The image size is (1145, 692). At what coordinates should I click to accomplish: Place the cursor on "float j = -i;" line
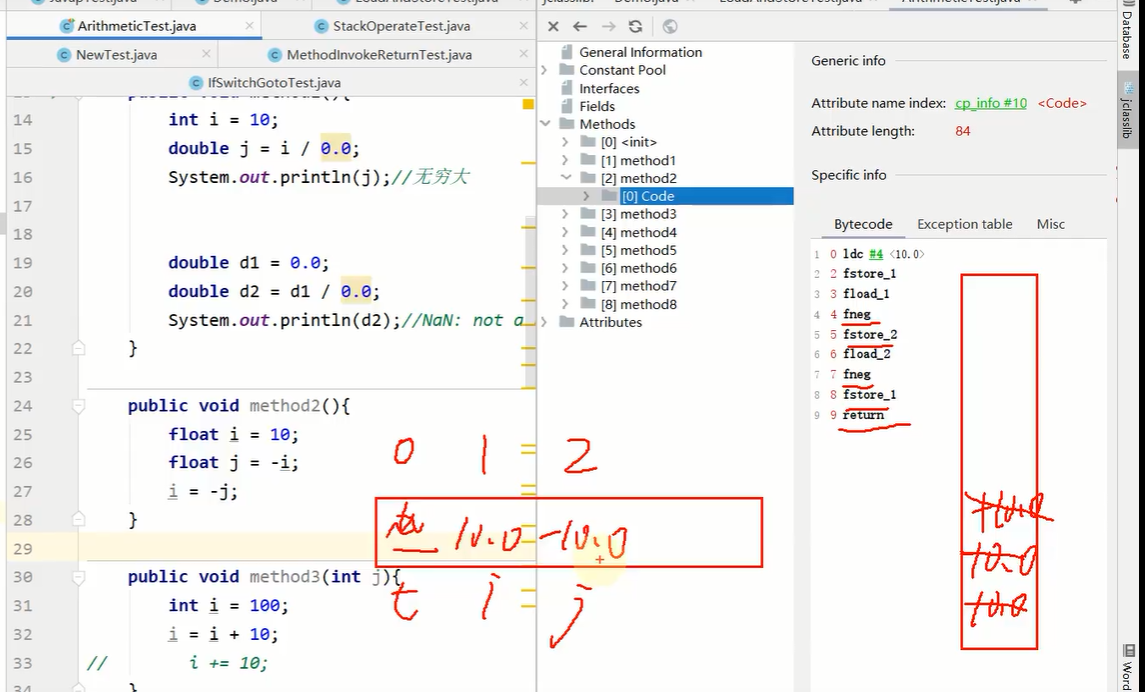[x=234, y=462]
